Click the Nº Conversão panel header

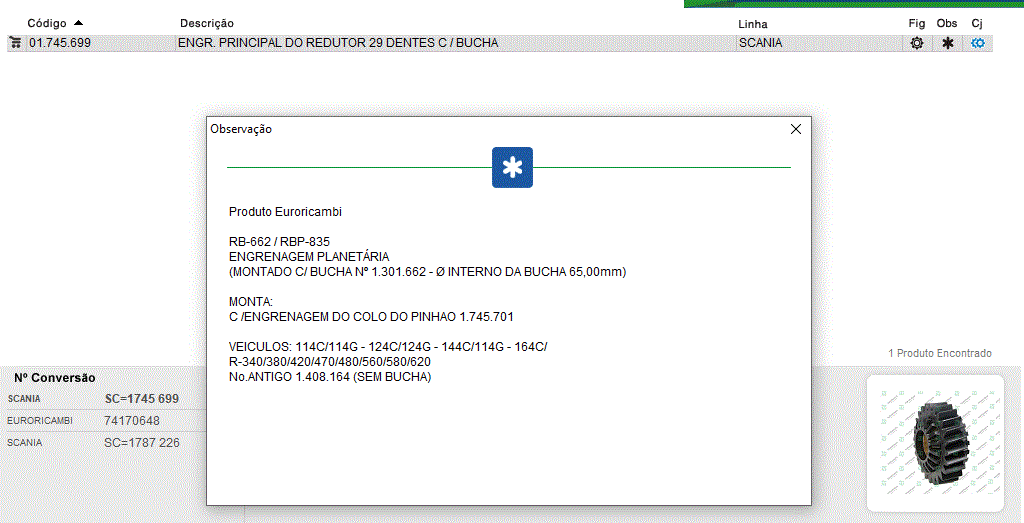[55, 378]
